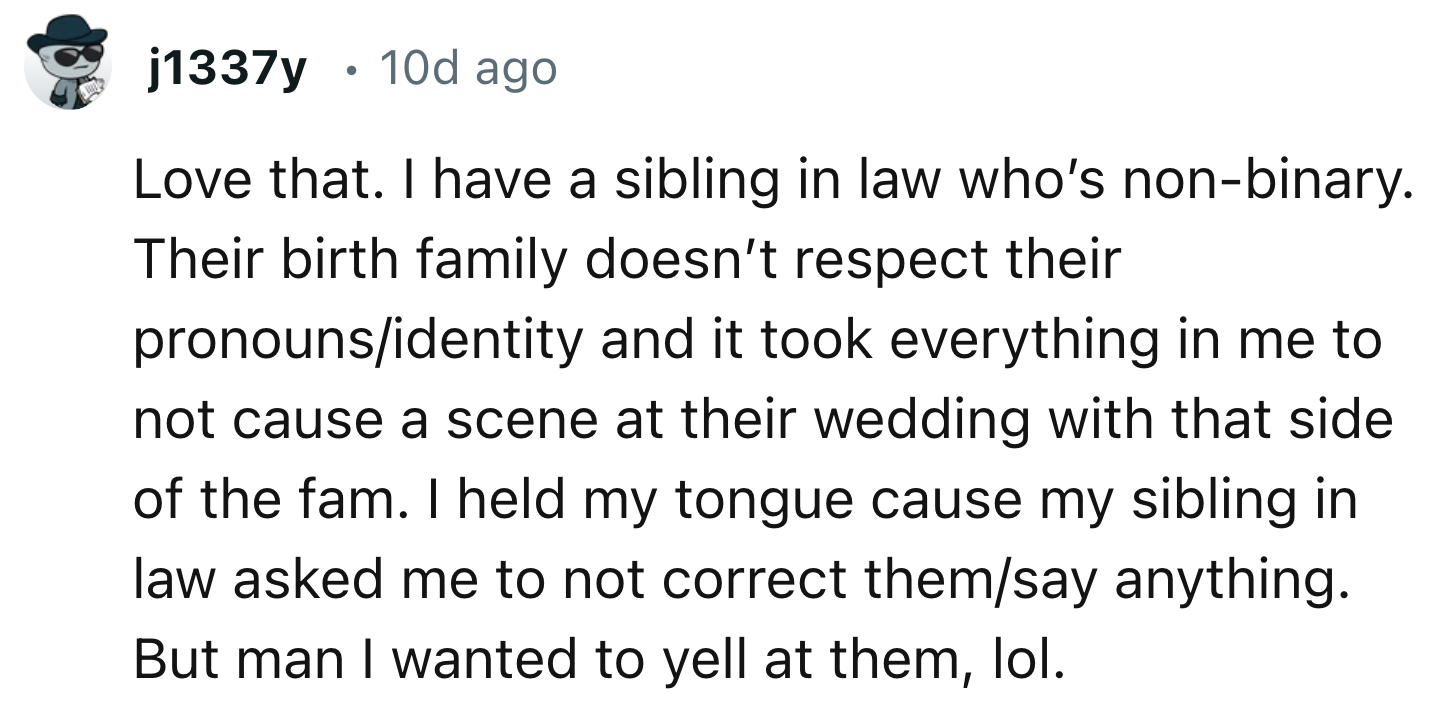
Task: Click the dot separator before the timestamp
Action: coord(347,69)
